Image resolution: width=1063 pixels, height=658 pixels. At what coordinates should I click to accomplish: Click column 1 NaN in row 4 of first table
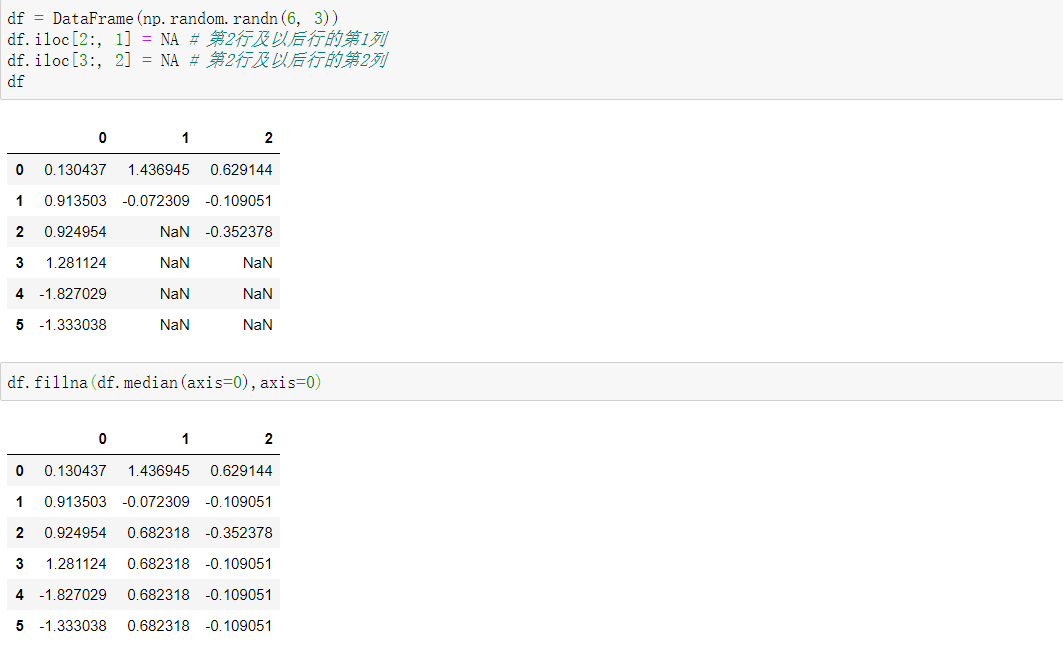(175, 294)
